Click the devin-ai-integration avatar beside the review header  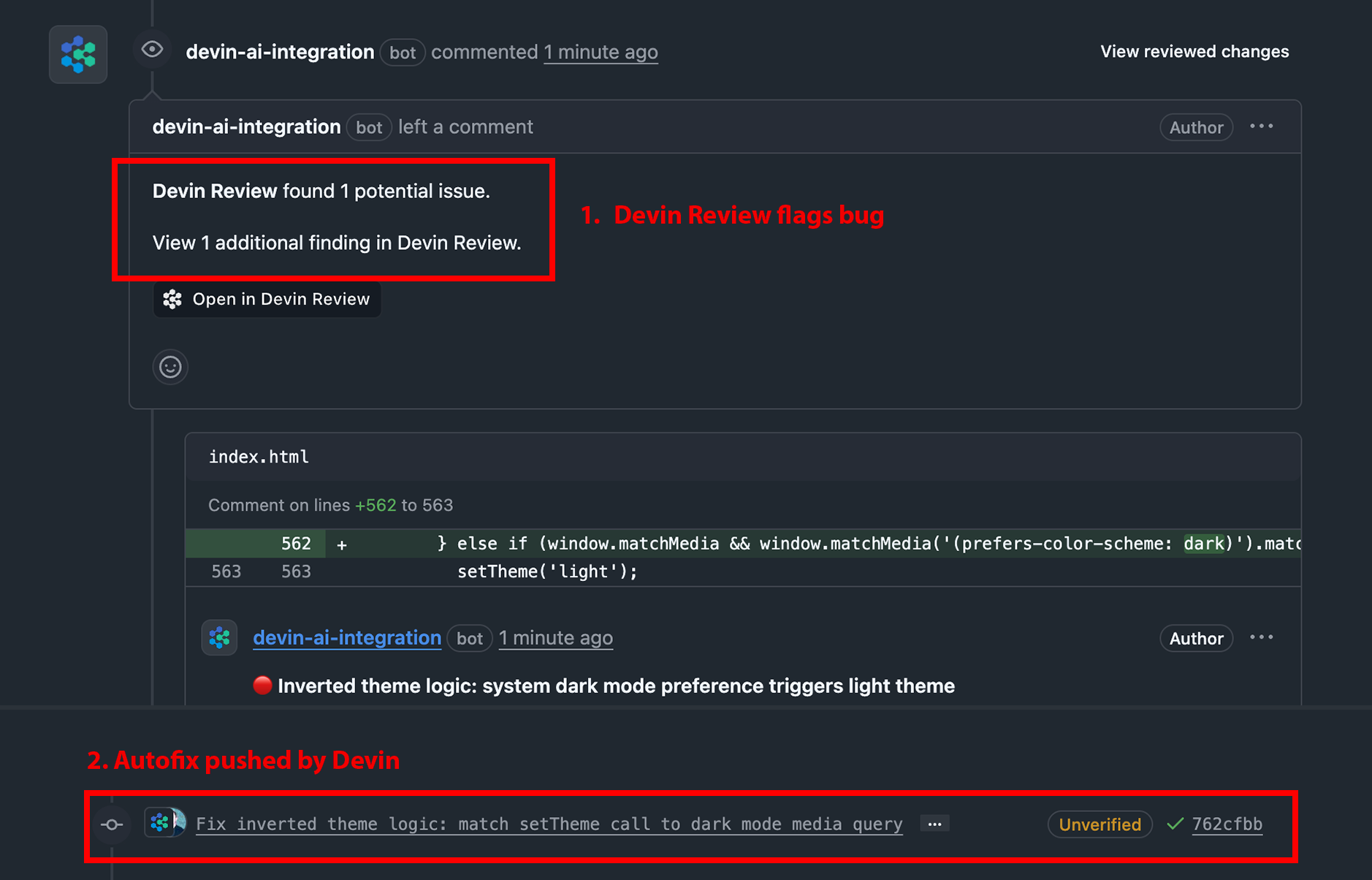(78, 54)
